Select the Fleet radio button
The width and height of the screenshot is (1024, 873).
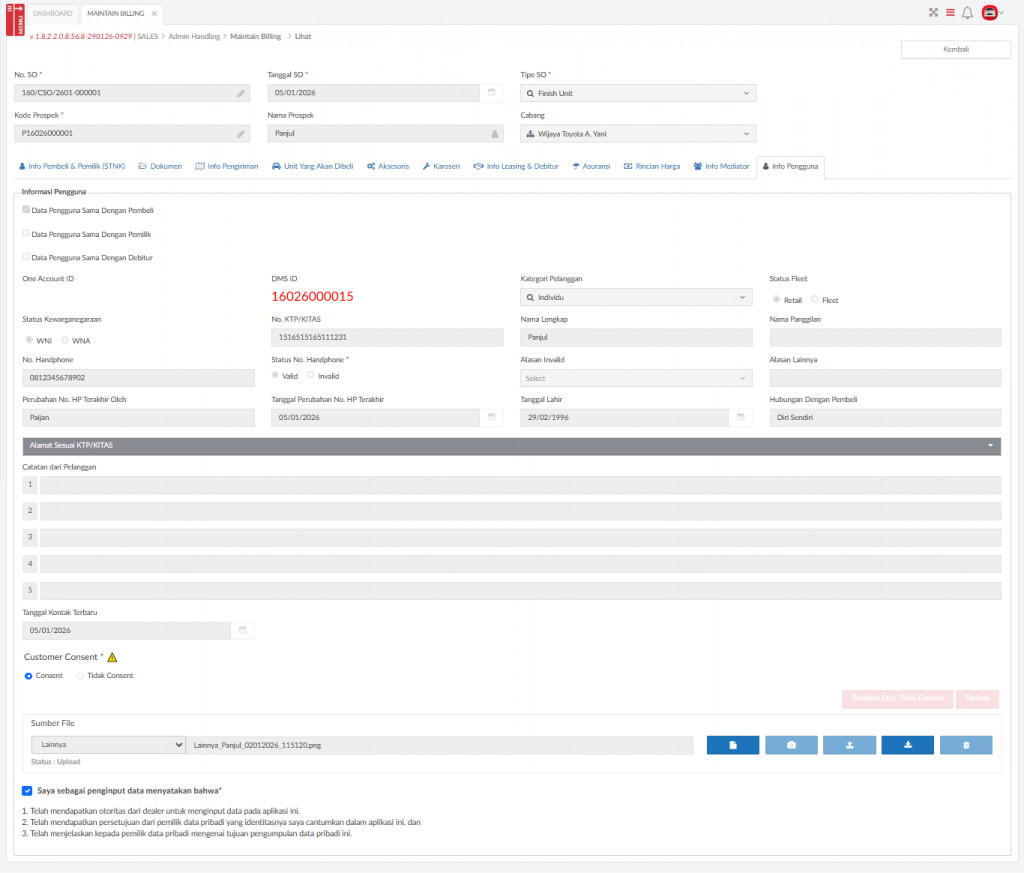814,300
